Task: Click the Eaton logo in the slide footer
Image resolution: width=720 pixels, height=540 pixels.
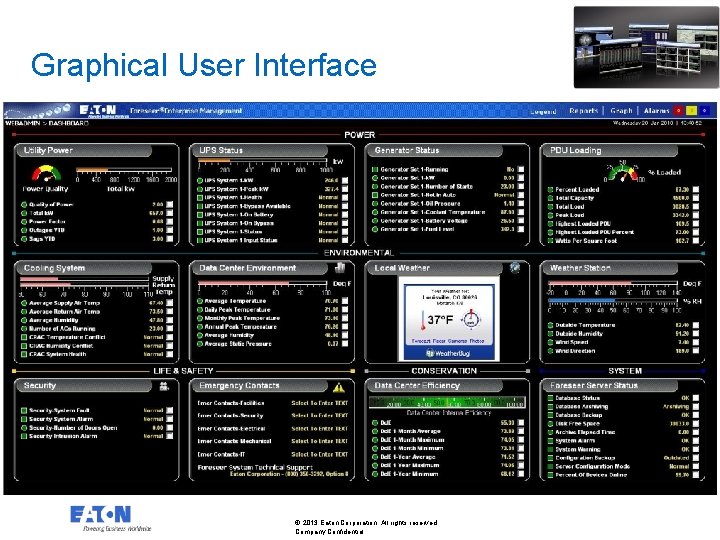Action: pyautogui.click(x=101, y=514)
